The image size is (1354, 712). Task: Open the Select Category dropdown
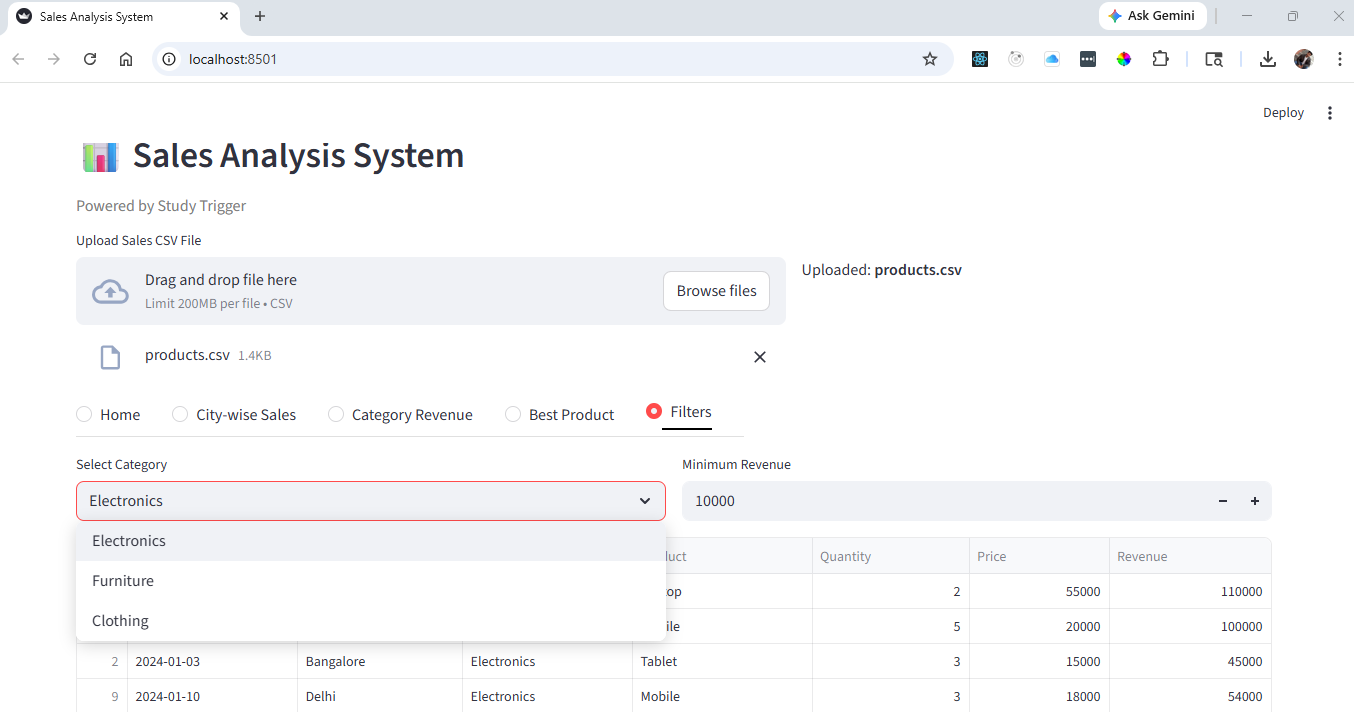pos(370,500)
